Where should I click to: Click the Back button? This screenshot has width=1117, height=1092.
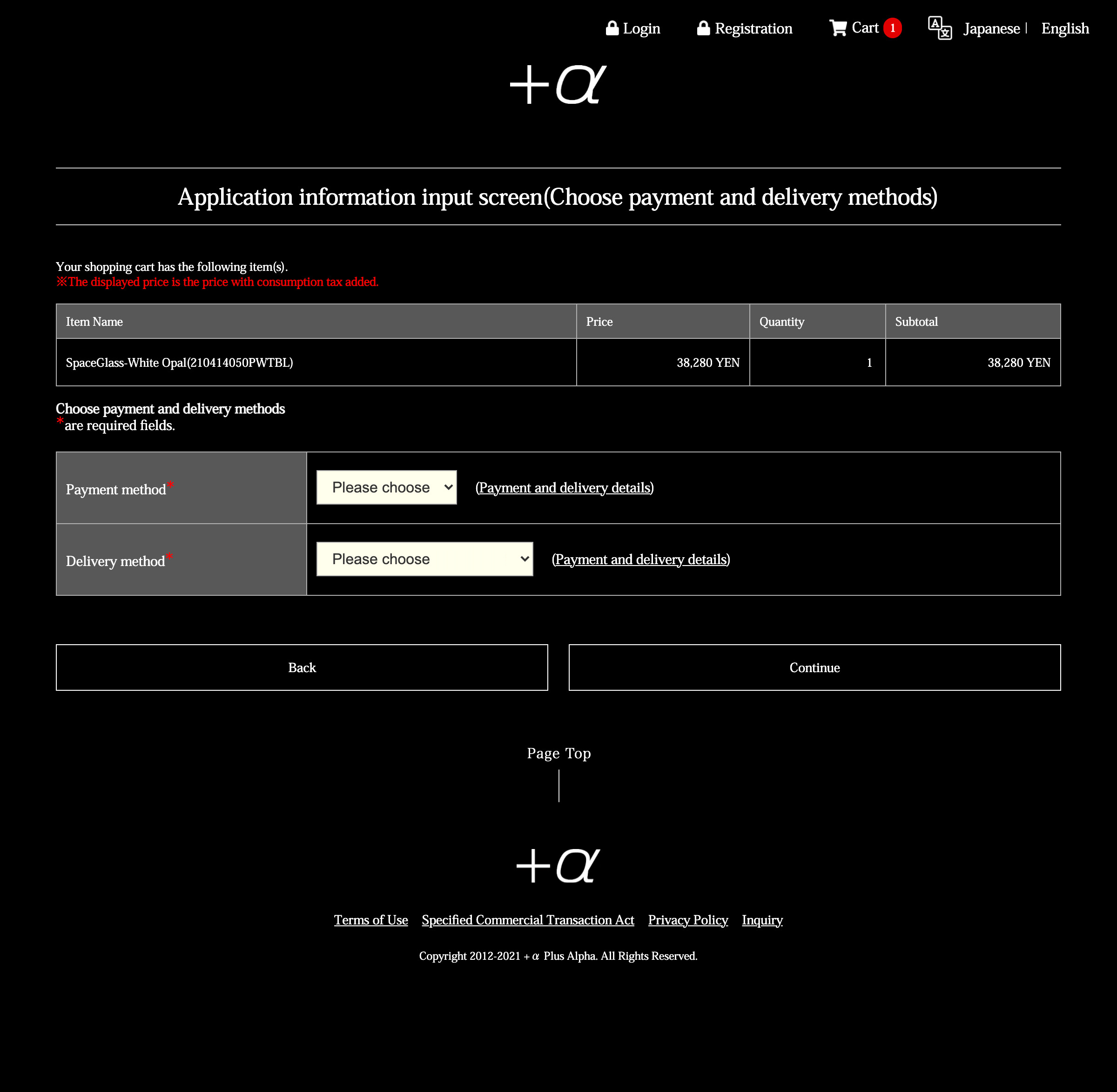pyautogui.click(x=302, y=667)
